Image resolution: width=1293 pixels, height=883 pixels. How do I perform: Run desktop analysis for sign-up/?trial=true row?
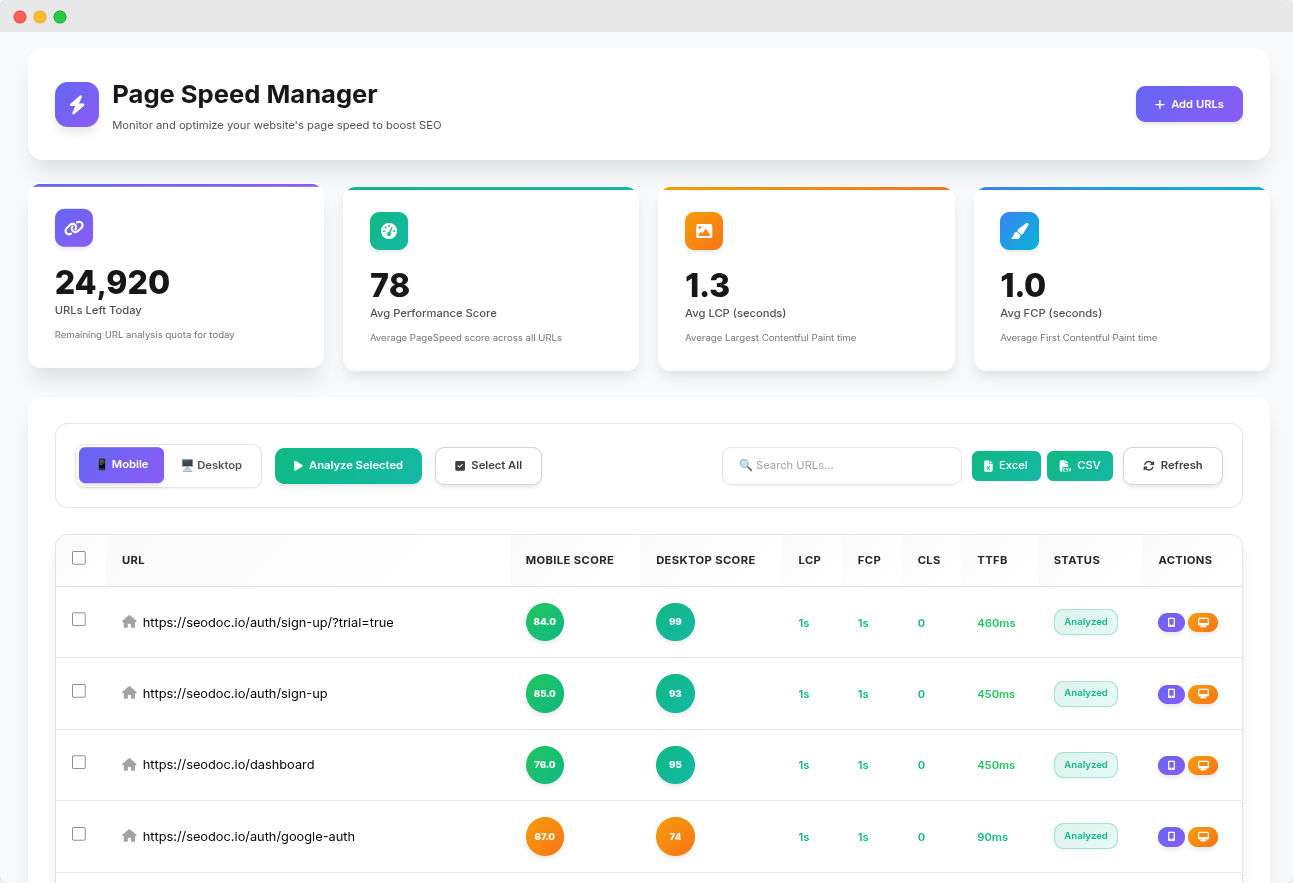pos(1203,622)
